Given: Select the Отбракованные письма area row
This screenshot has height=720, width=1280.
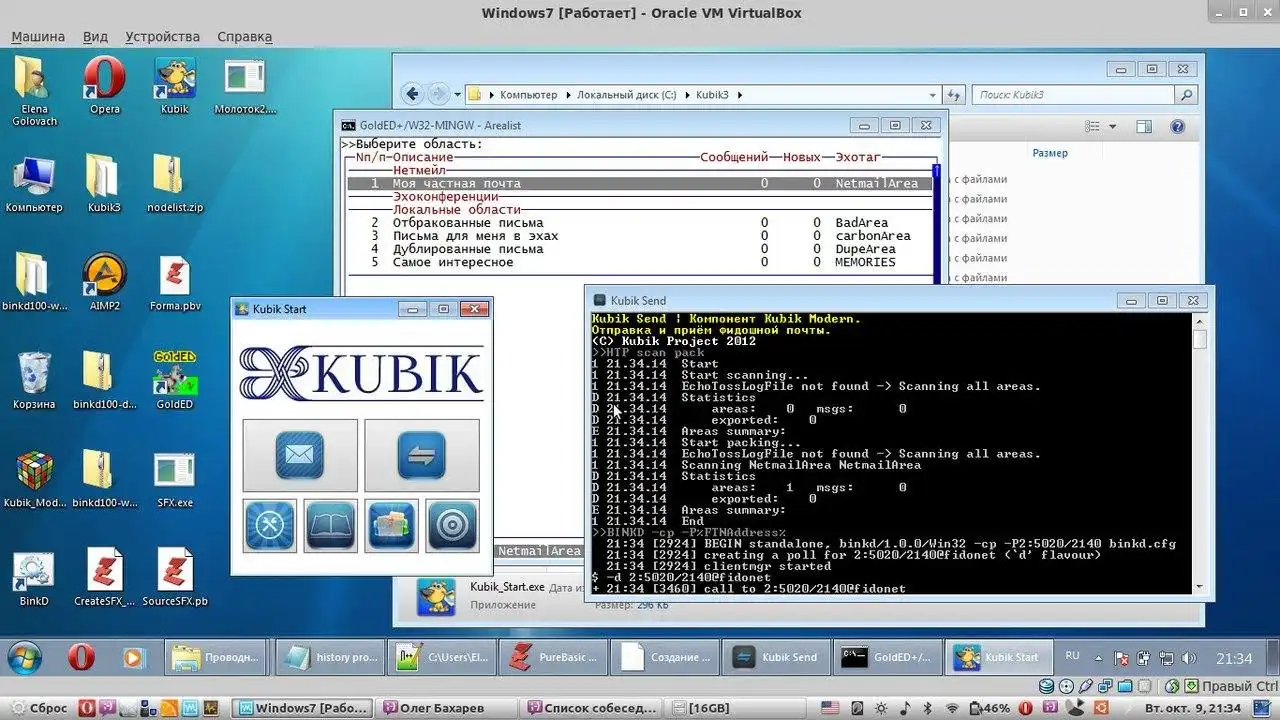Looking at the screenshot, I should click(640, 223).
